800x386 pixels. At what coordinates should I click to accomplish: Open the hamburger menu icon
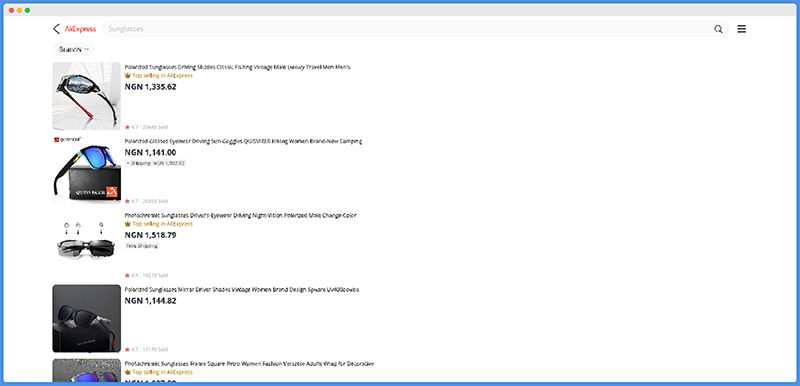[x=742, y=29]
